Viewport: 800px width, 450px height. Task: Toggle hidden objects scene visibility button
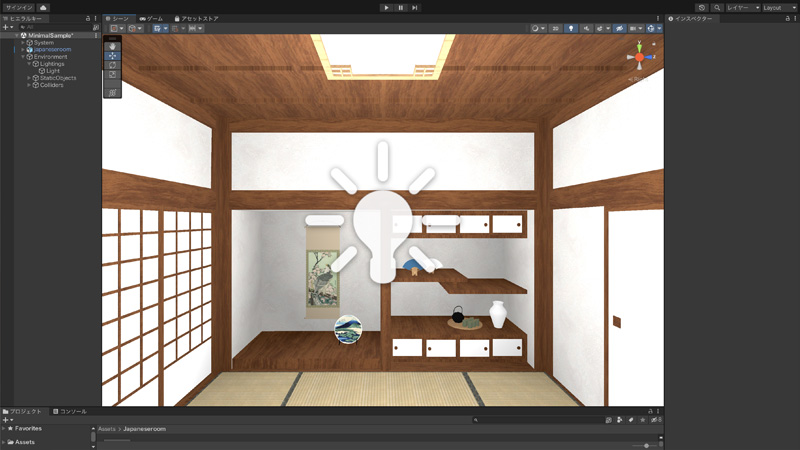[x=619, y=29]
